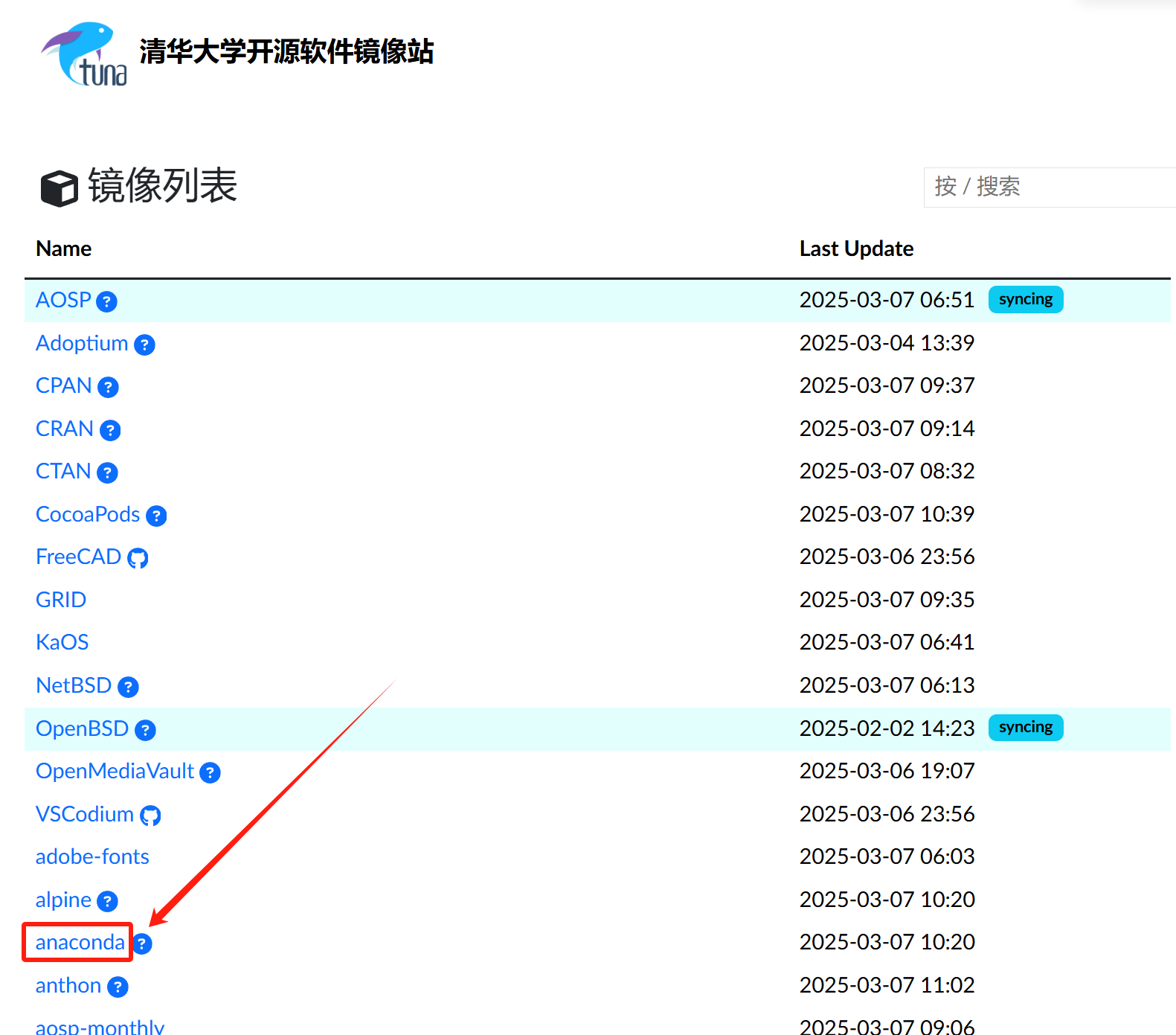Select the date 2025-03-07 08:32

point(887,471)
